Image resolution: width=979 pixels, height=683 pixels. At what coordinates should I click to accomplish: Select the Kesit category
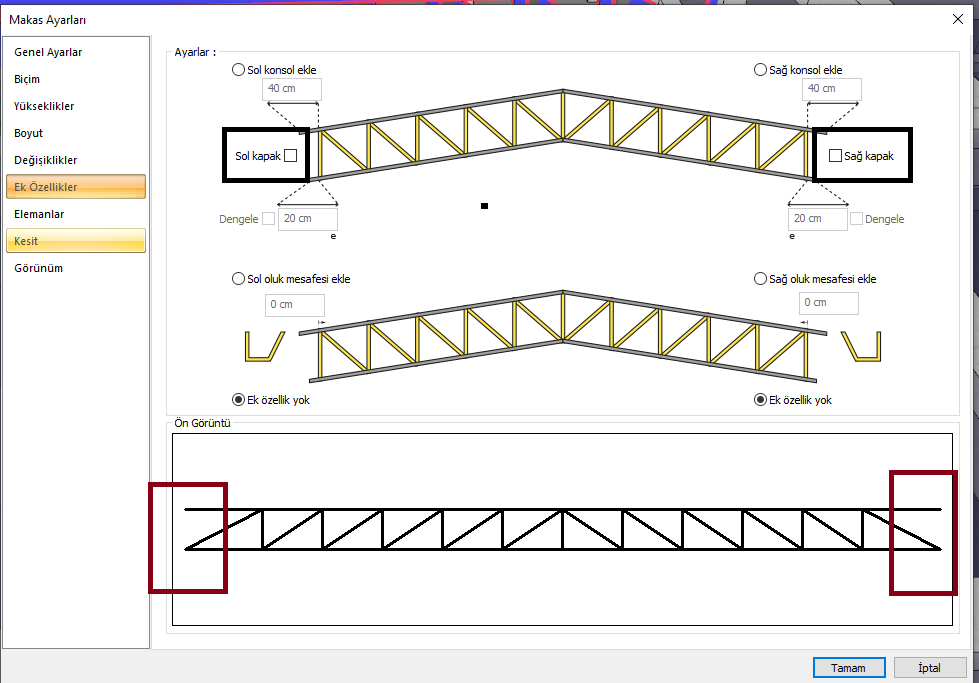click(26, 241)
